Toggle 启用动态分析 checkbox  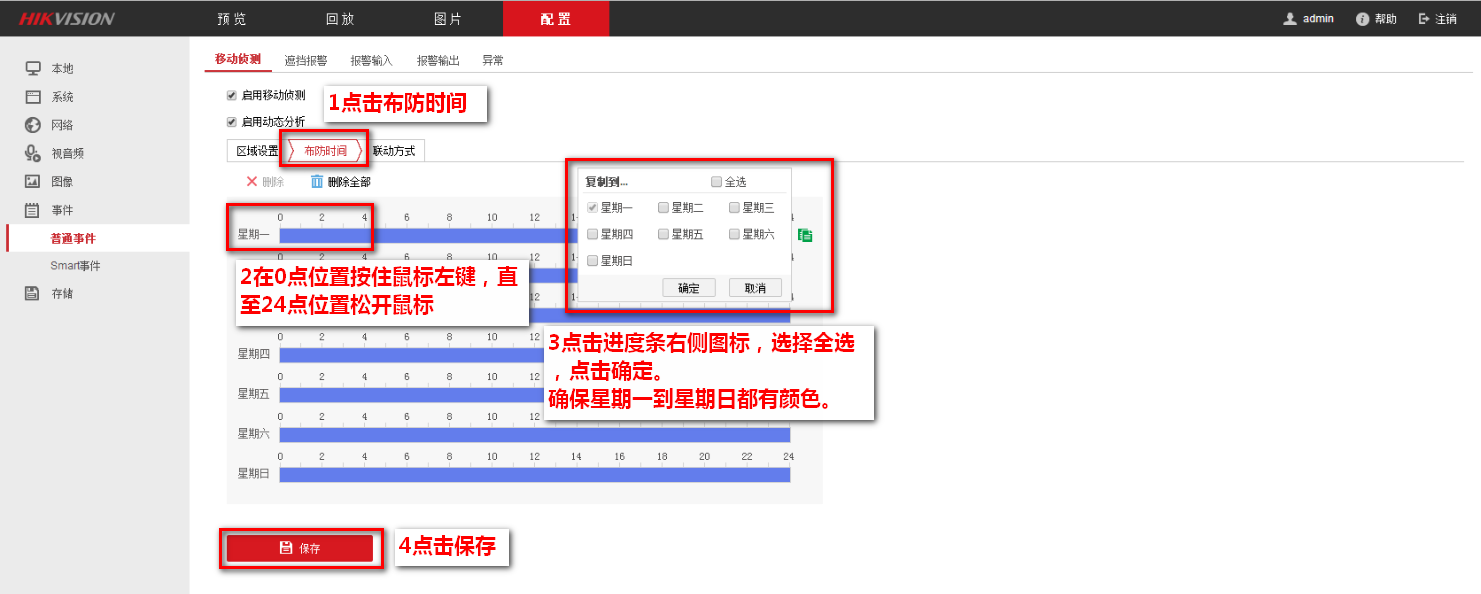(232, 122)
